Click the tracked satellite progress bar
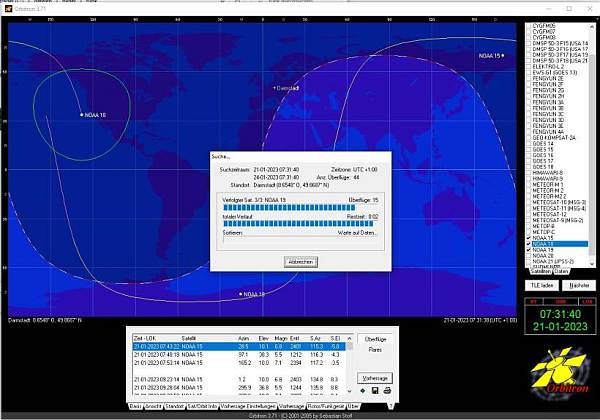Image resolution: width=600 pixels, height=420 pixels. 300,208
